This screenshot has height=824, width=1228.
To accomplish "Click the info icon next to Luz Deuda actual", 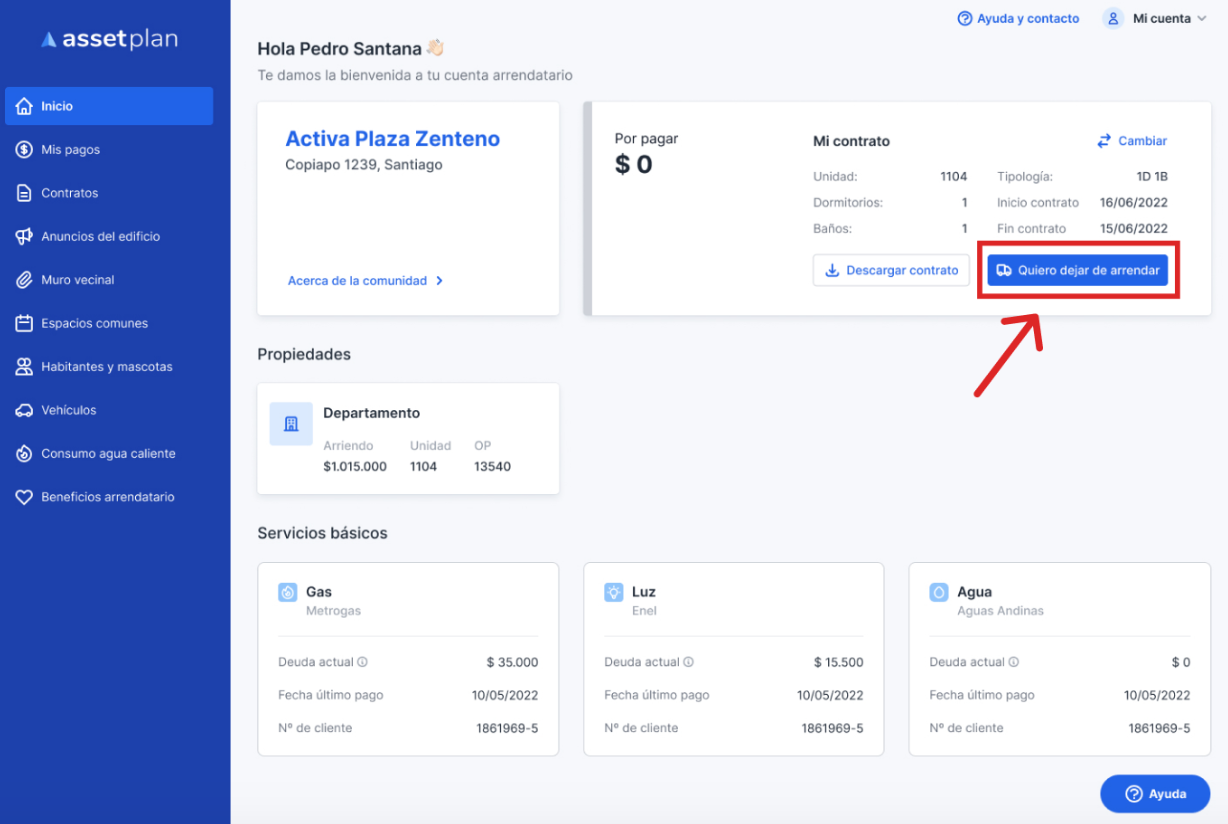I will (x=689, y=662).
